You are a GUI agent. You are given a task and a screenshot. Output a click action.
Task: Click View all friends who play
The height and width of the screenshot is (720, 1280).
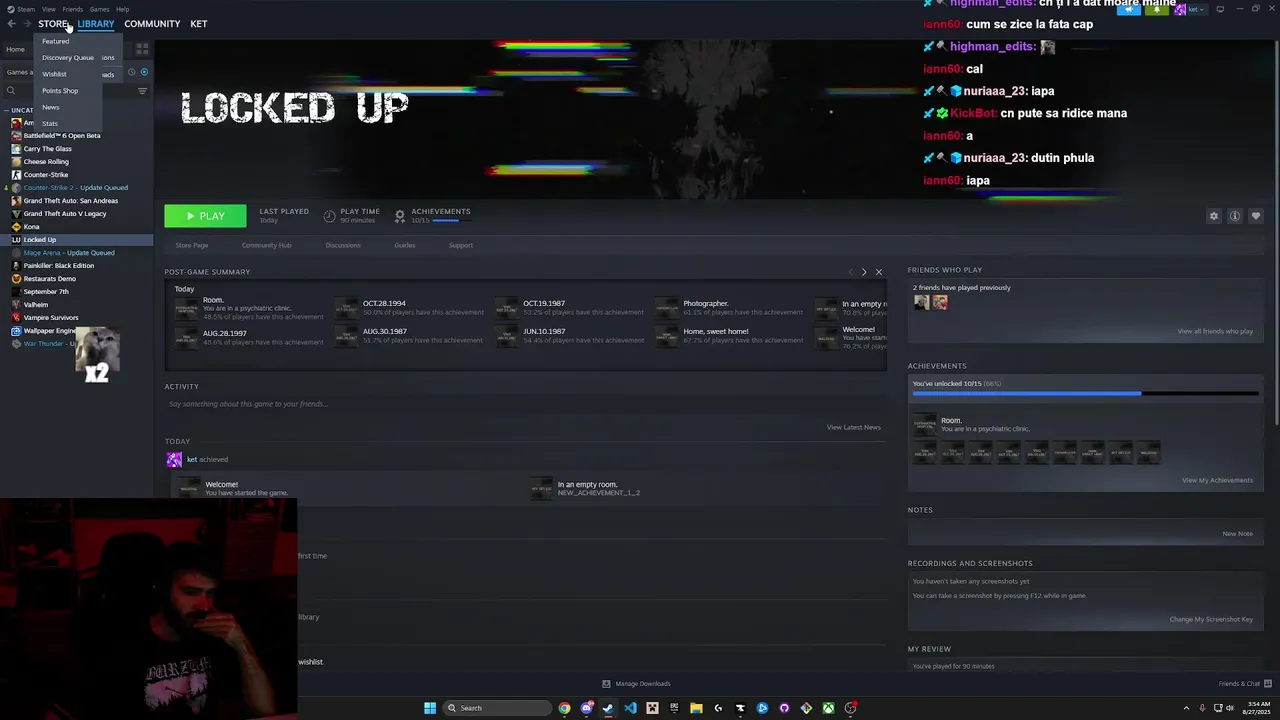point(1215,331)
